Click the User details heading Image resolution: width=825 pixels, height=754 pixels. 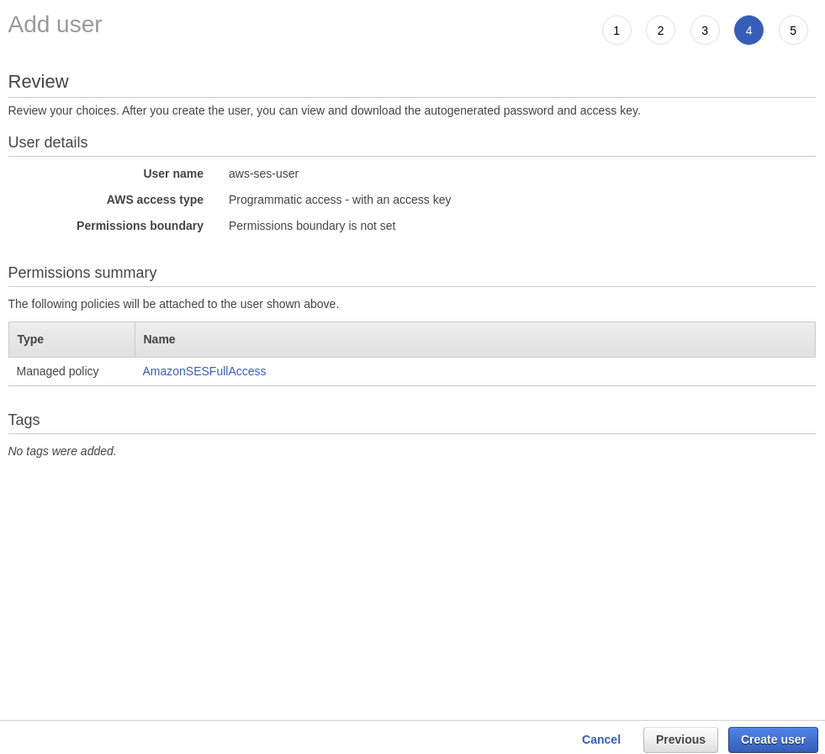coord(48,142)
